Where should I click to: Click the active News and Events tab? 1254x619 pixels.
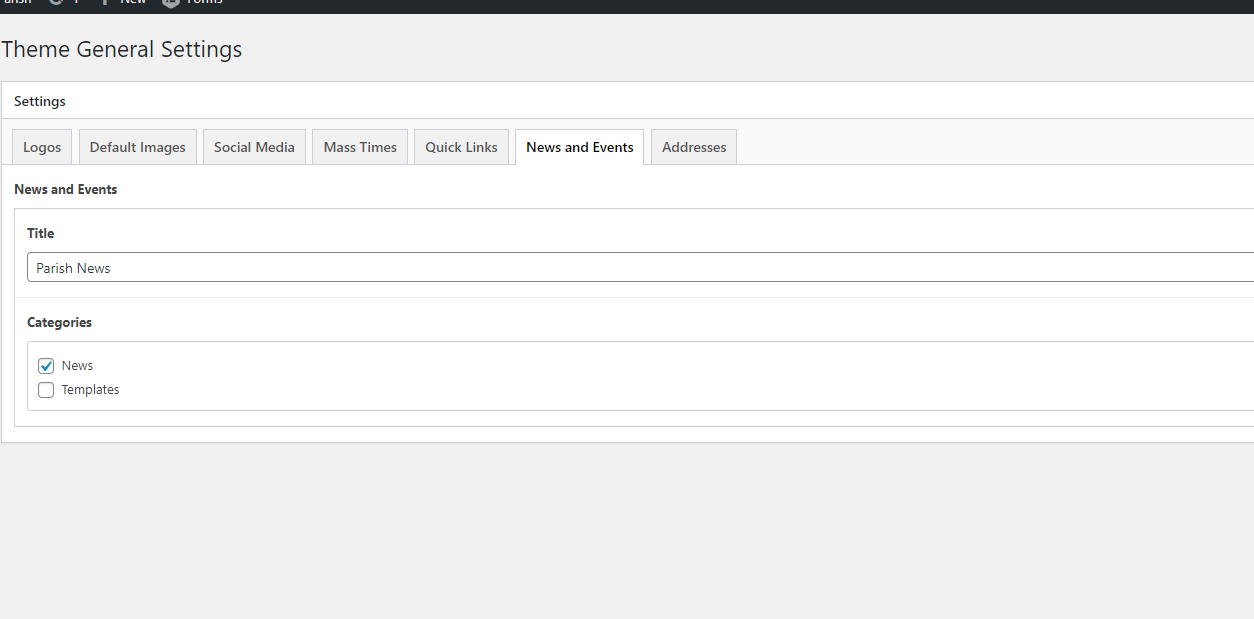click(579, 147)
